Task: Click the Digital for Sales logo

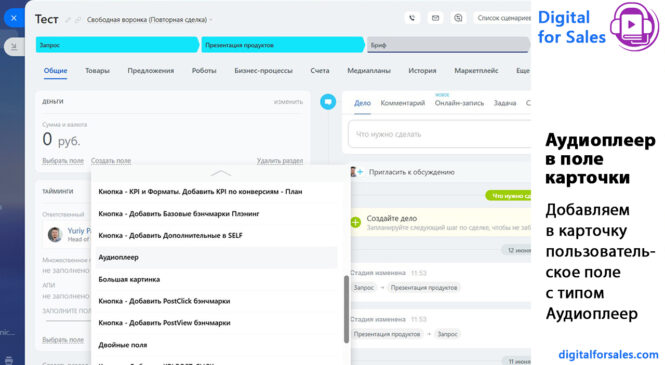Action: (x=598, y=27)
